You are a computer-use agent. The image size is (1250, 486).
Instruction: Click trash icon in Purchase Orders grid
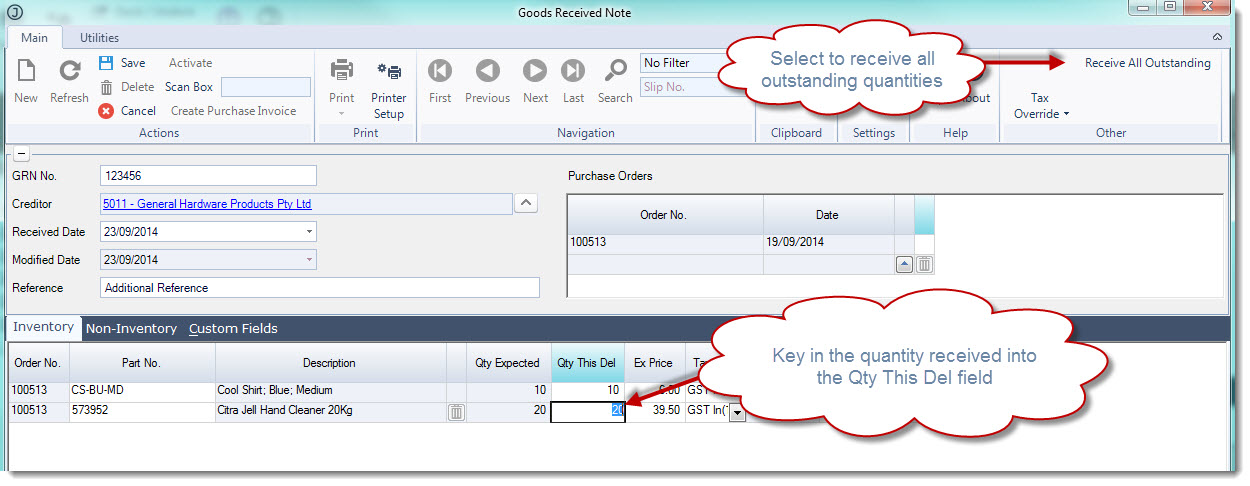925,264
